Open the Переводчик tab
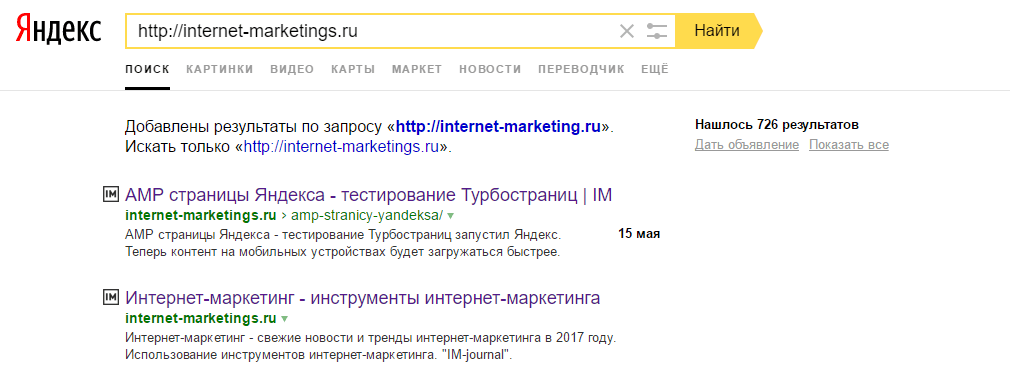1010x373 pixels. click(x=582, y=70)
